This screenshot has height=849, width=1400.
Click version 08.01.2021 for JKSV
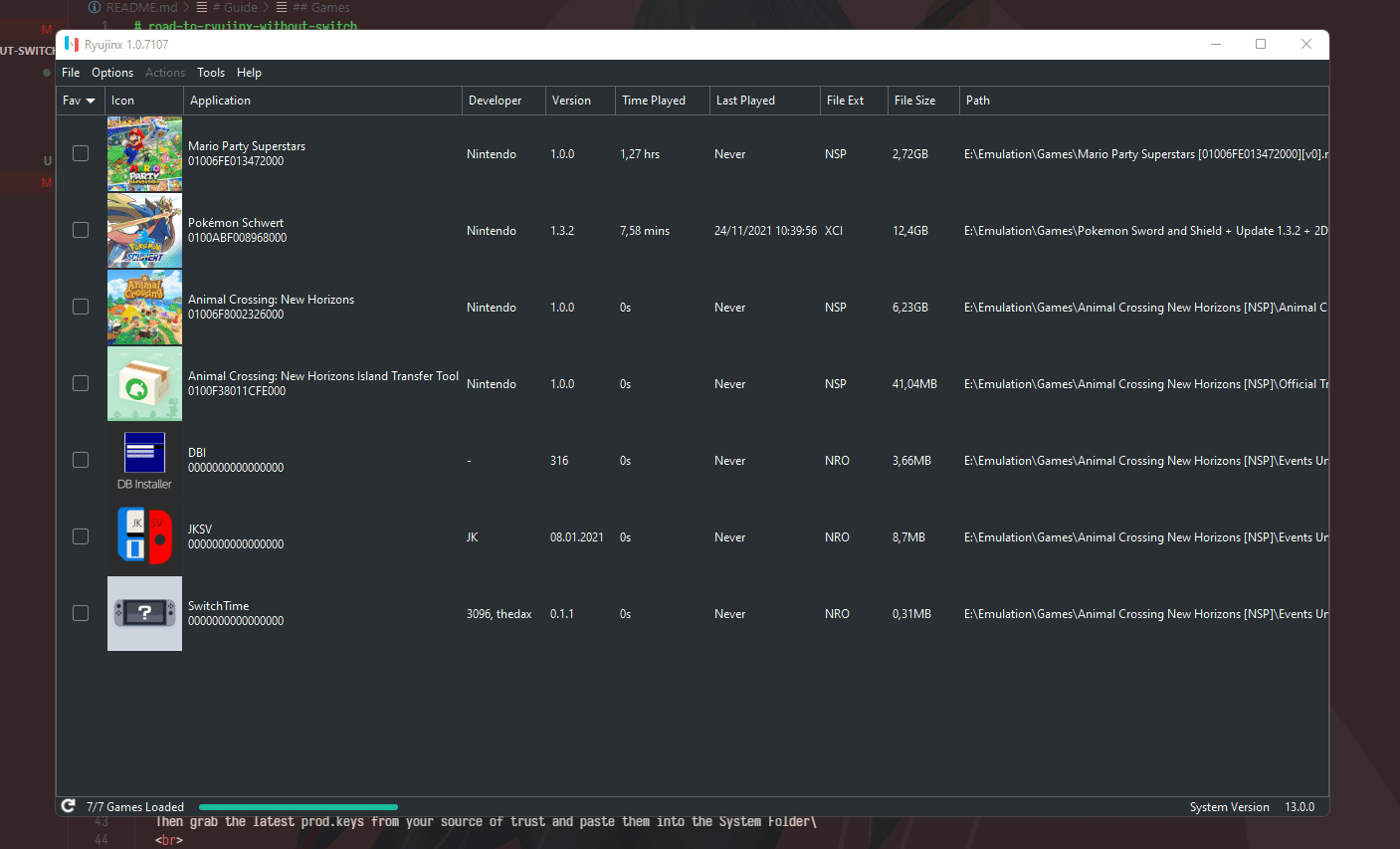(577, 537)
